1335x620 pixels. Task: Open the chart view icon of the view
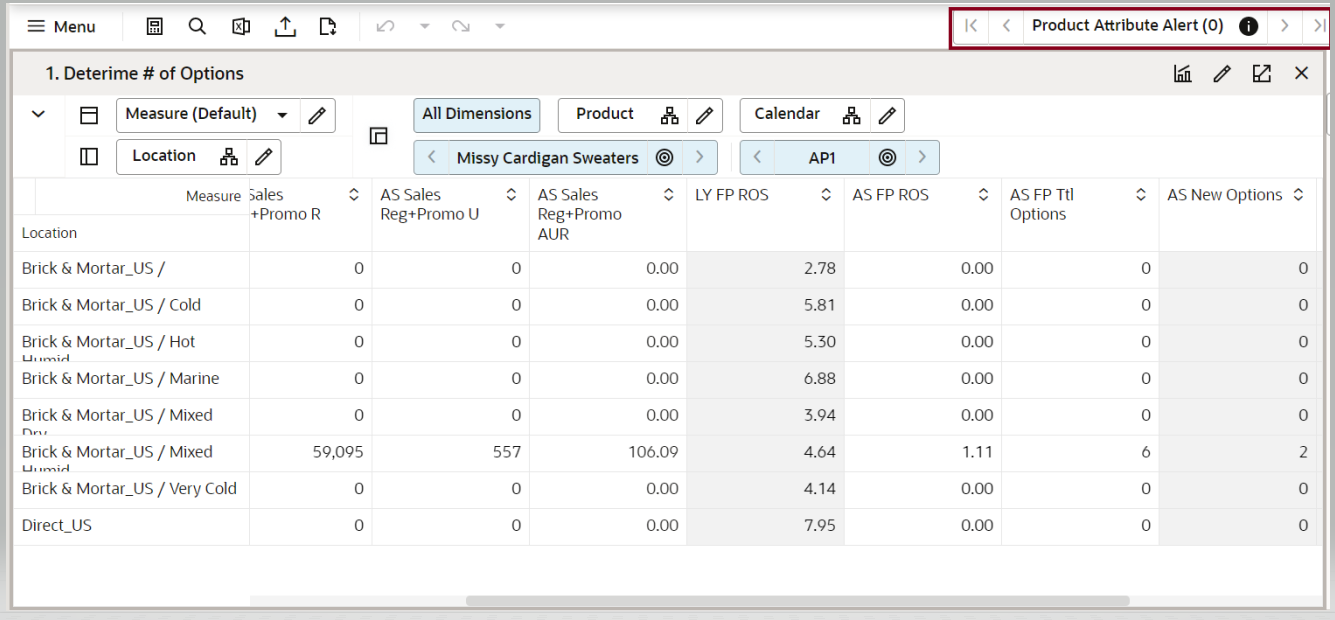[1181, 73]
